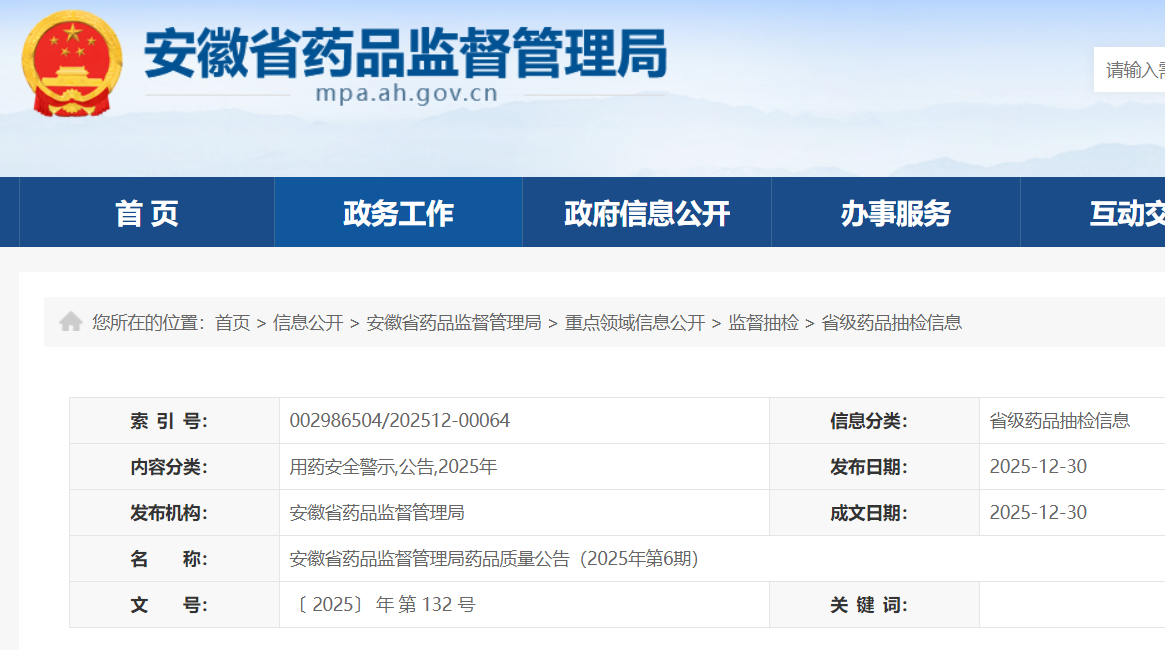Open the 政府信息公开 navigation menu

pos(646,213)
